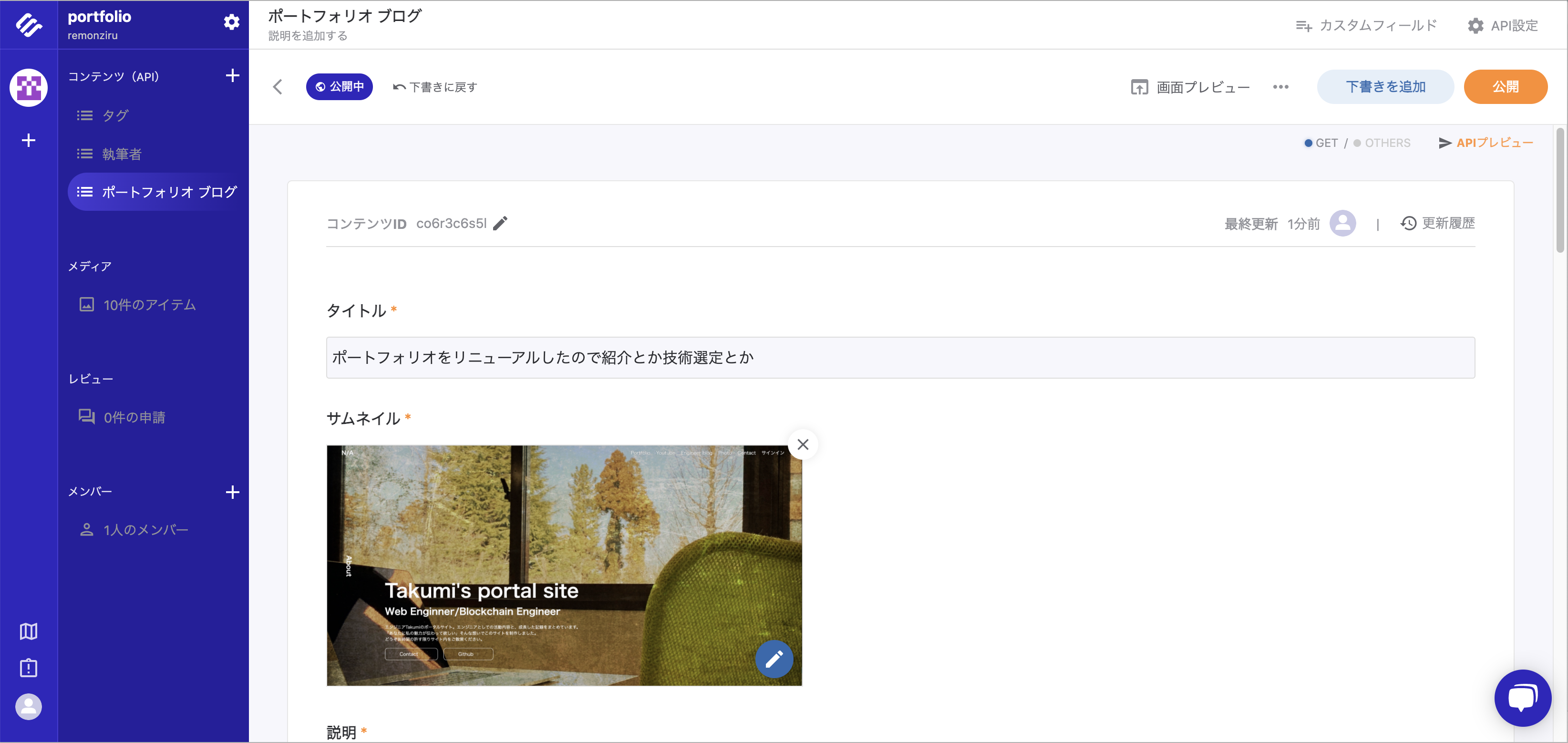Open the feedback clipboard icon in the sidebar

28,668
